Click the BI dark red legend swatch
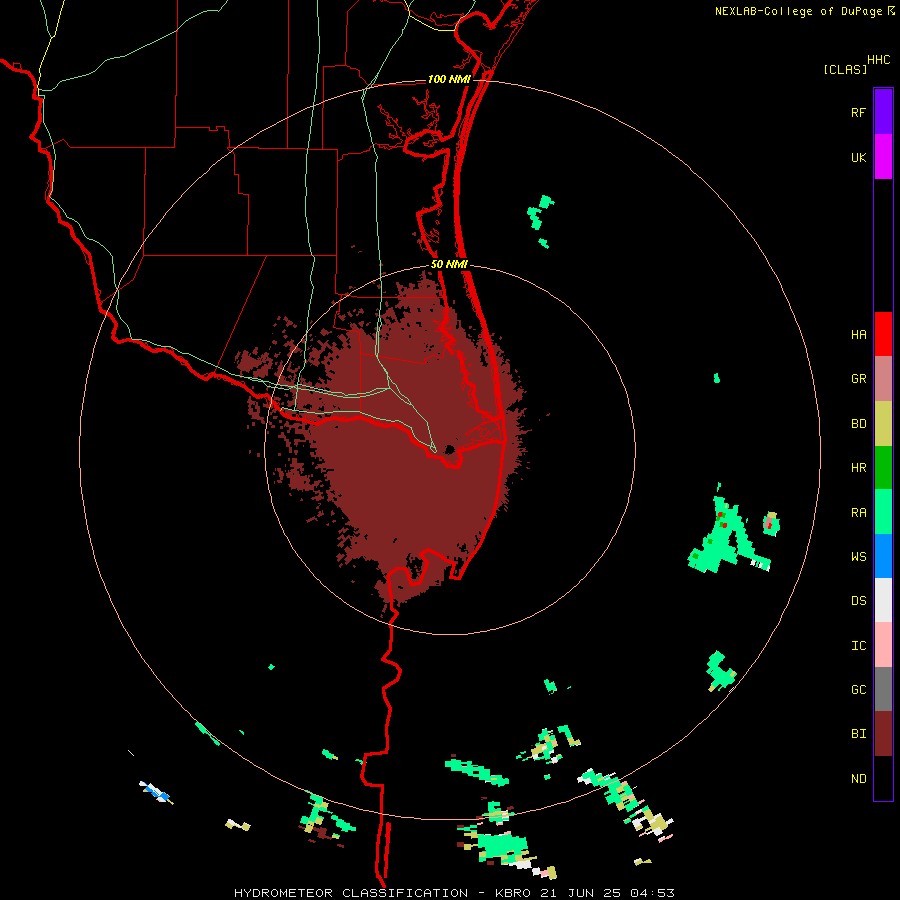Screen dimensions: 900x900 tap(883, 734)
